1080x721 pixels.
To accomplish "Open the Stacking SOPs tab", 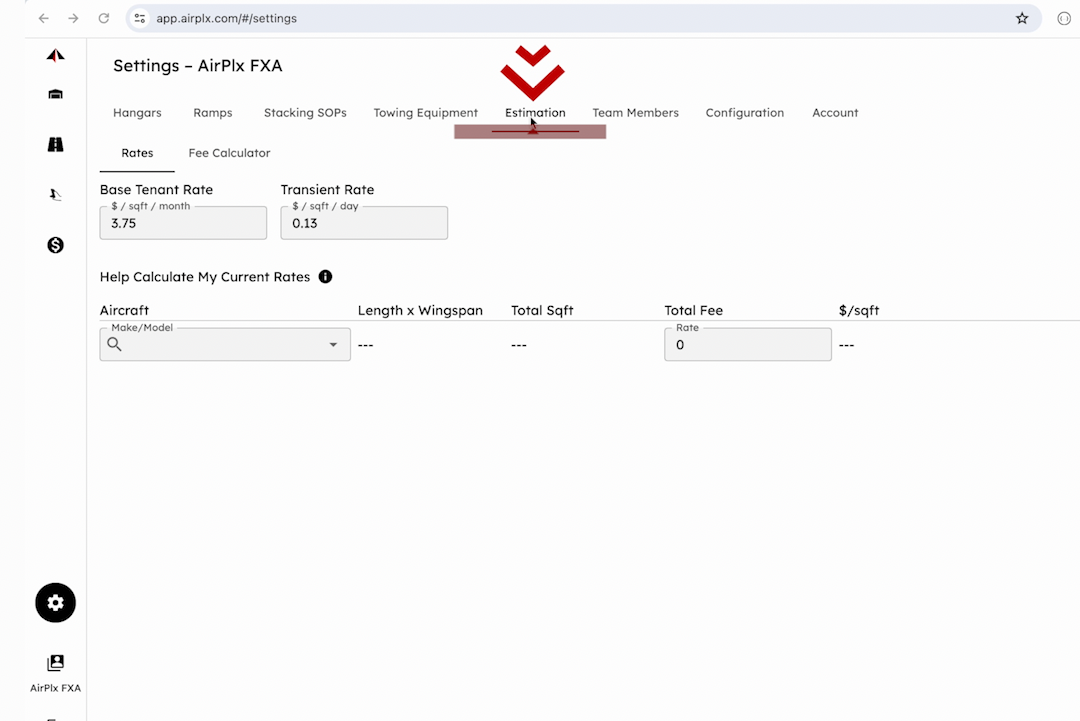I will (x=305, y=113).
